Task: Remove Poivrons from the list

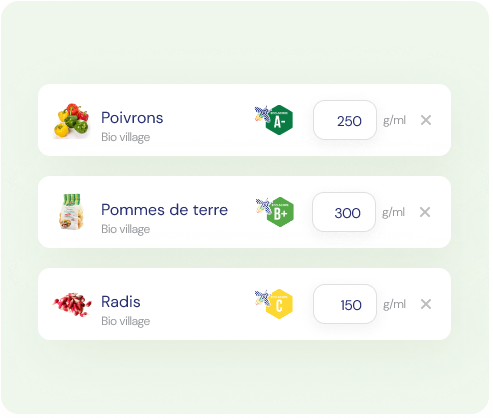Action: pyautogui.click(x=426, y=120)
